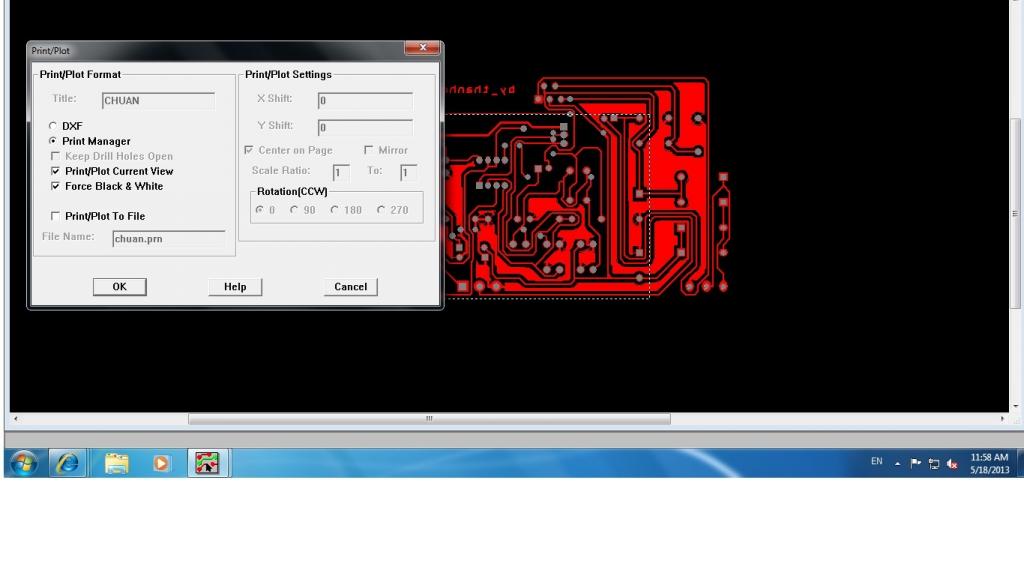Click the Y Shift input field
The image size is (1024, 576).
click(x=365, y=127)
